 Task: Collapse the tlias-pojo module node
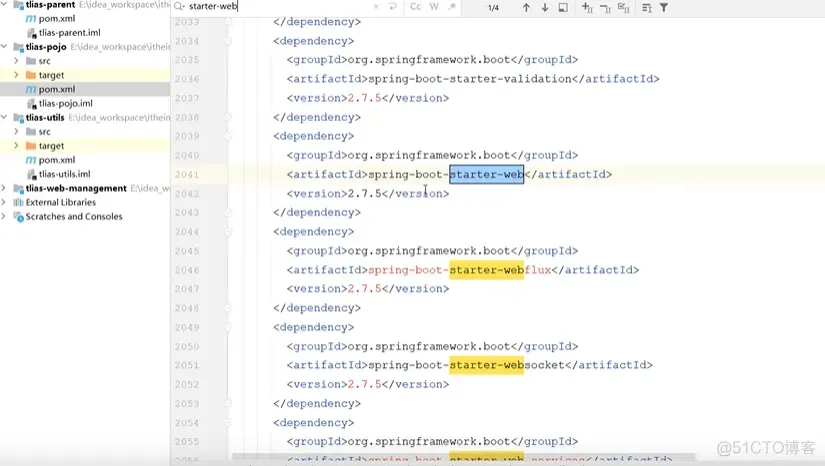pos(4,47)
